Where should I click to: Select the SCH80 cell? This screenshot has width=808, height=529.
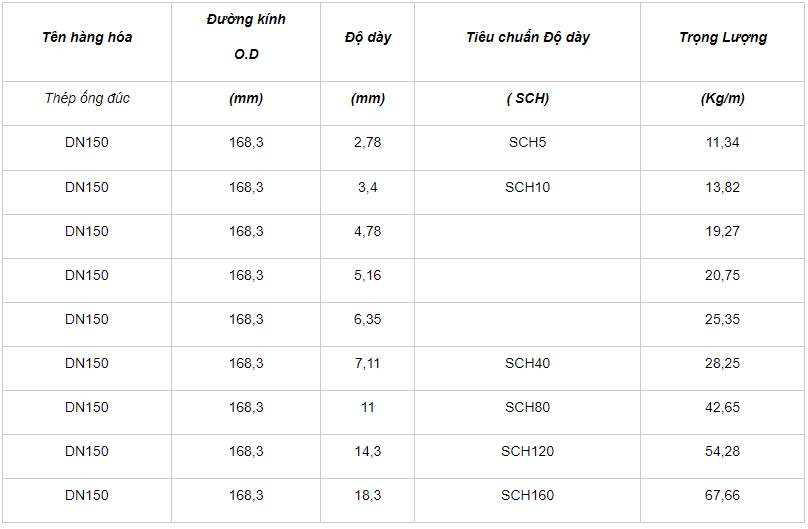tap(527, 407)
